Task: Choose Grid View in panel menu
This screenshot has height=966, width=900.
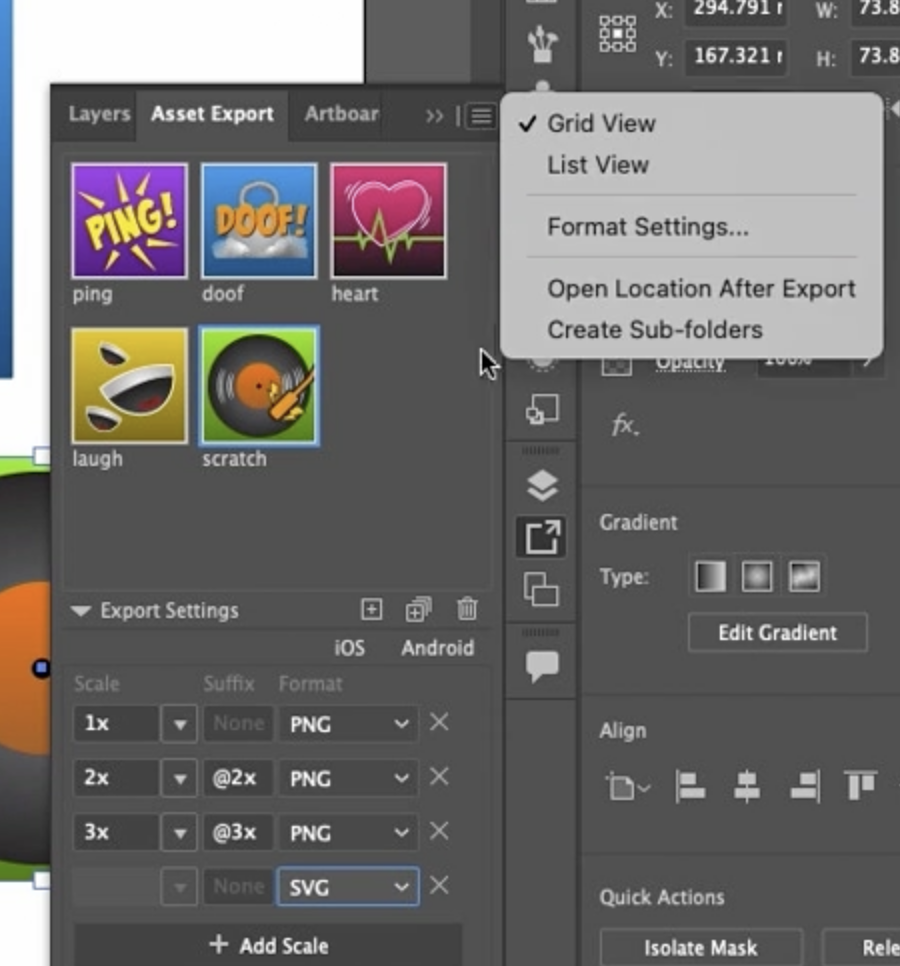Action: 601,124
